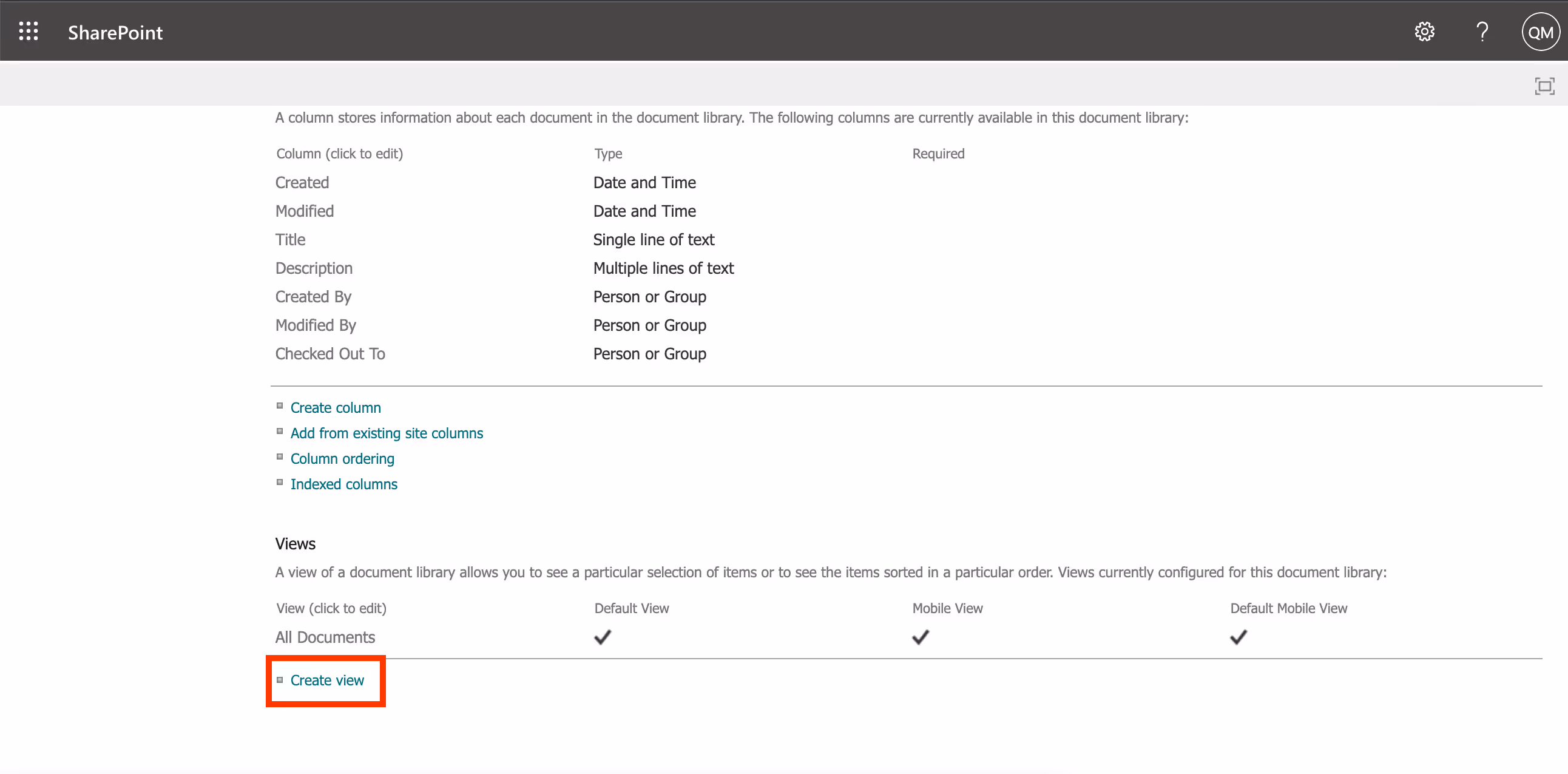The height and width of the screenshot is (774, 1568).
Task: Open the settings gear icon
Action: coord(1424,32)
